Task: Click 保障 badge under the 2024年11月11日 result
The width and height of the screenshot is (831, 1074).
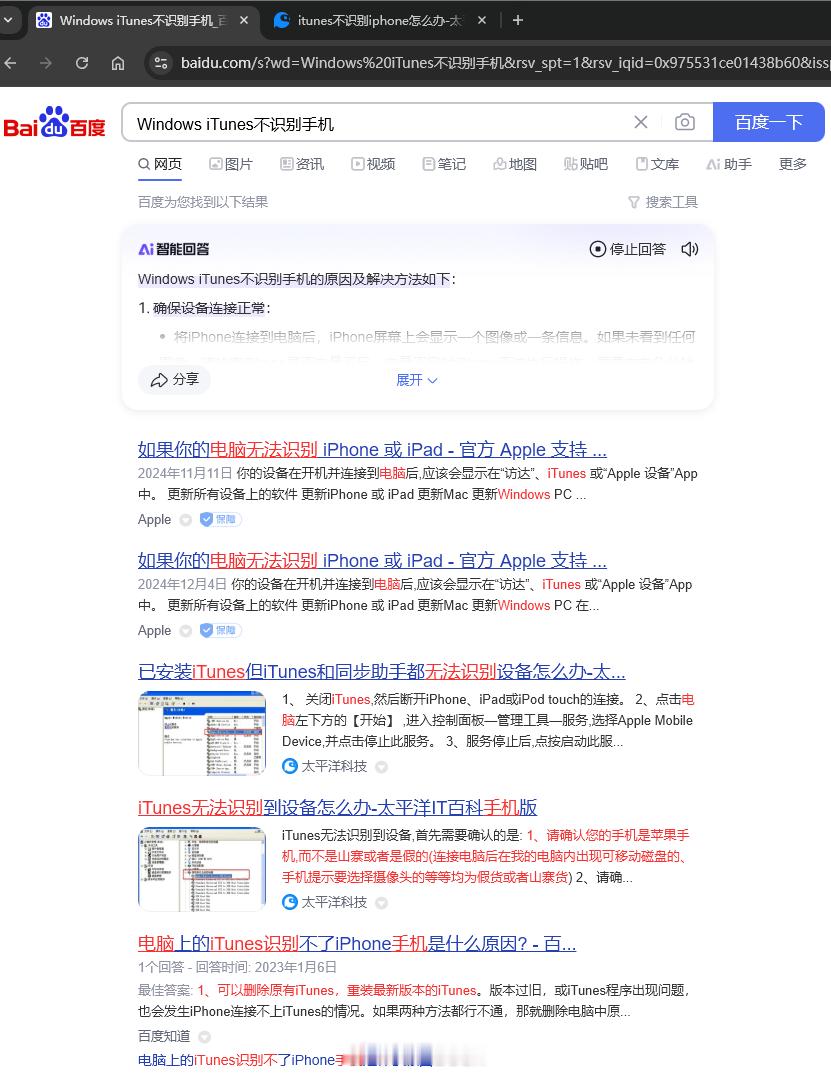Action: [220, 520]
